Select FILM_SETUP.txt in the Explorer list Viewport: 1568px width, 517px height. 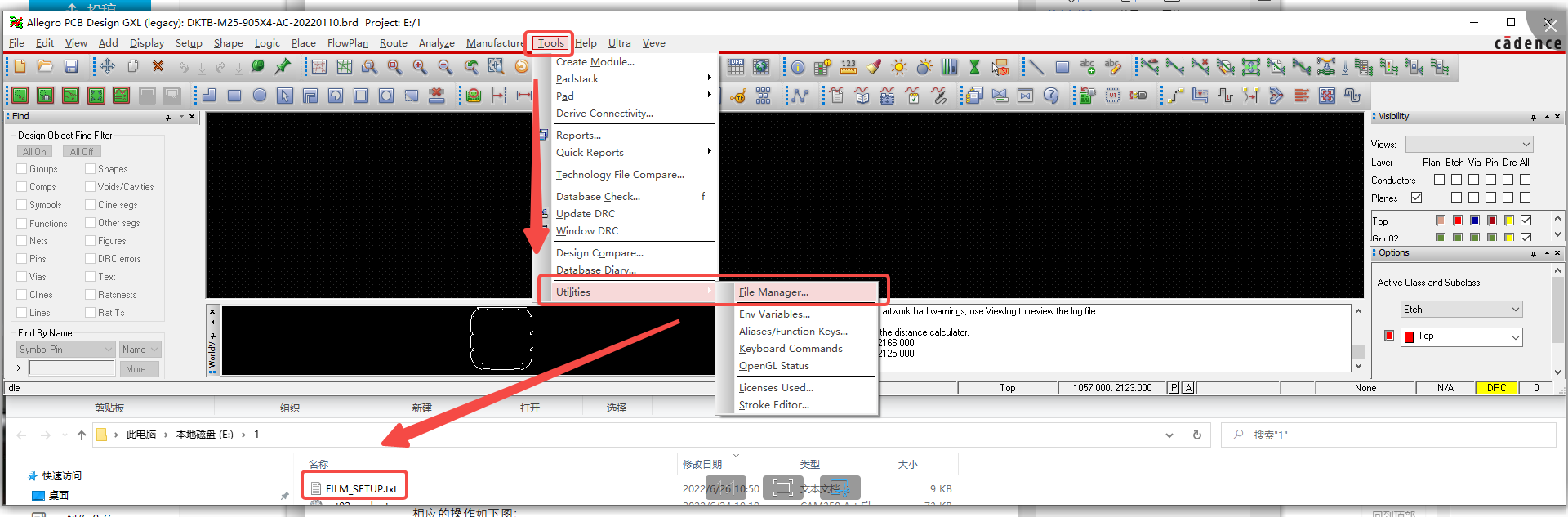361,488
